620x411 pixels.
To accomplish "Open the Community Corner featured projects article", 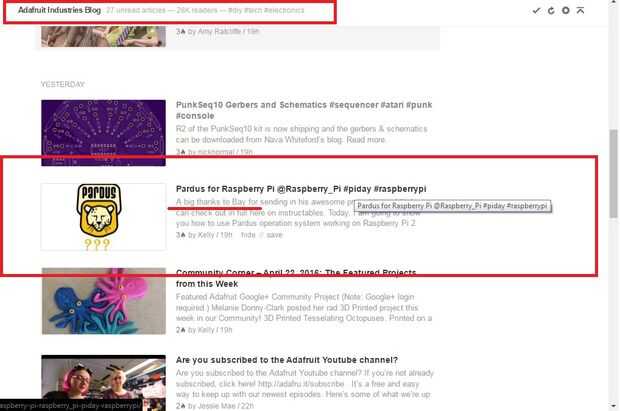I will click(296, 278).
